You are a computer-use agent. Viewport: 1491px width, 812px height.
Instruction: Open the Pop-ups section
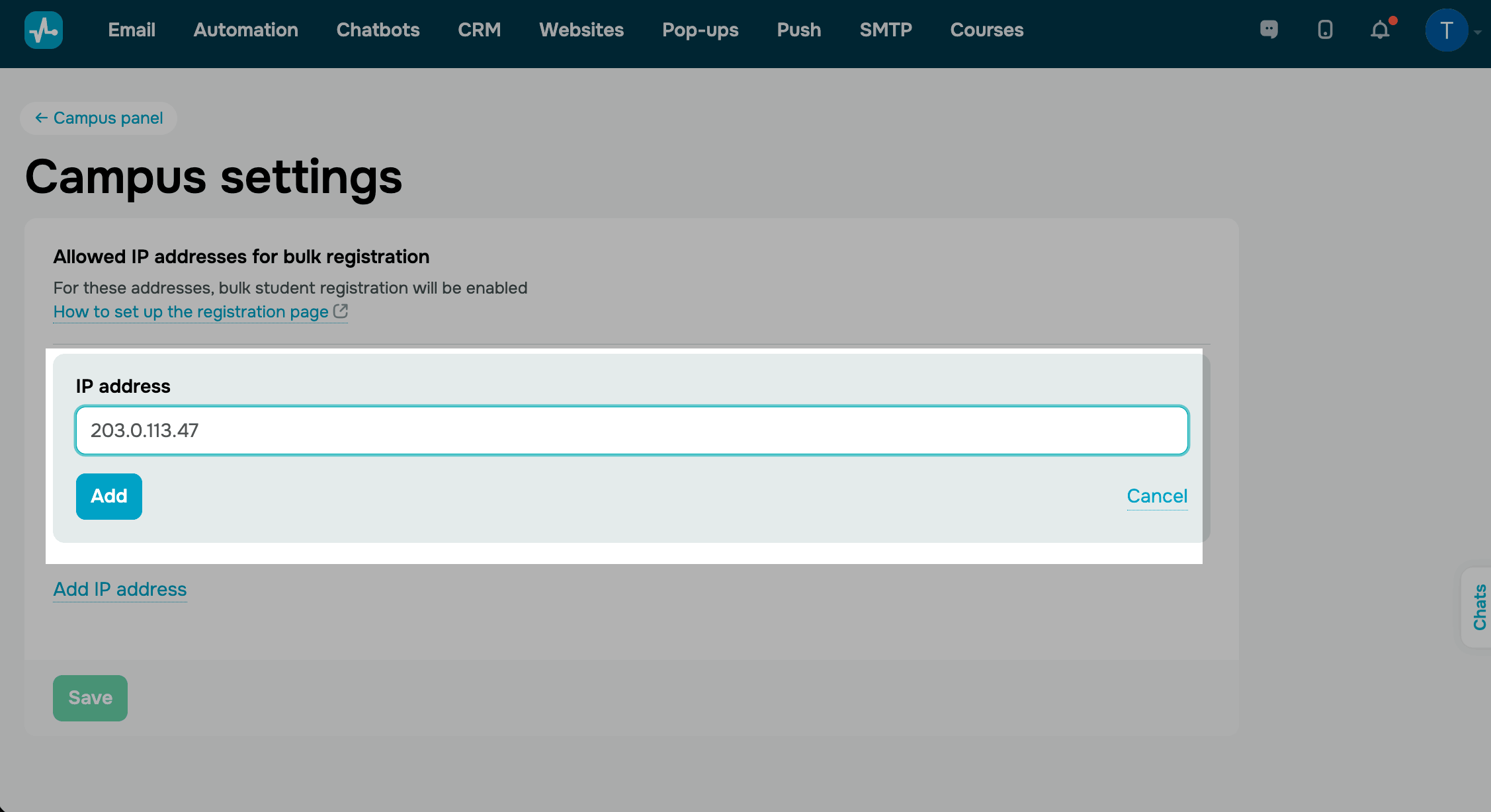point(700,30)
